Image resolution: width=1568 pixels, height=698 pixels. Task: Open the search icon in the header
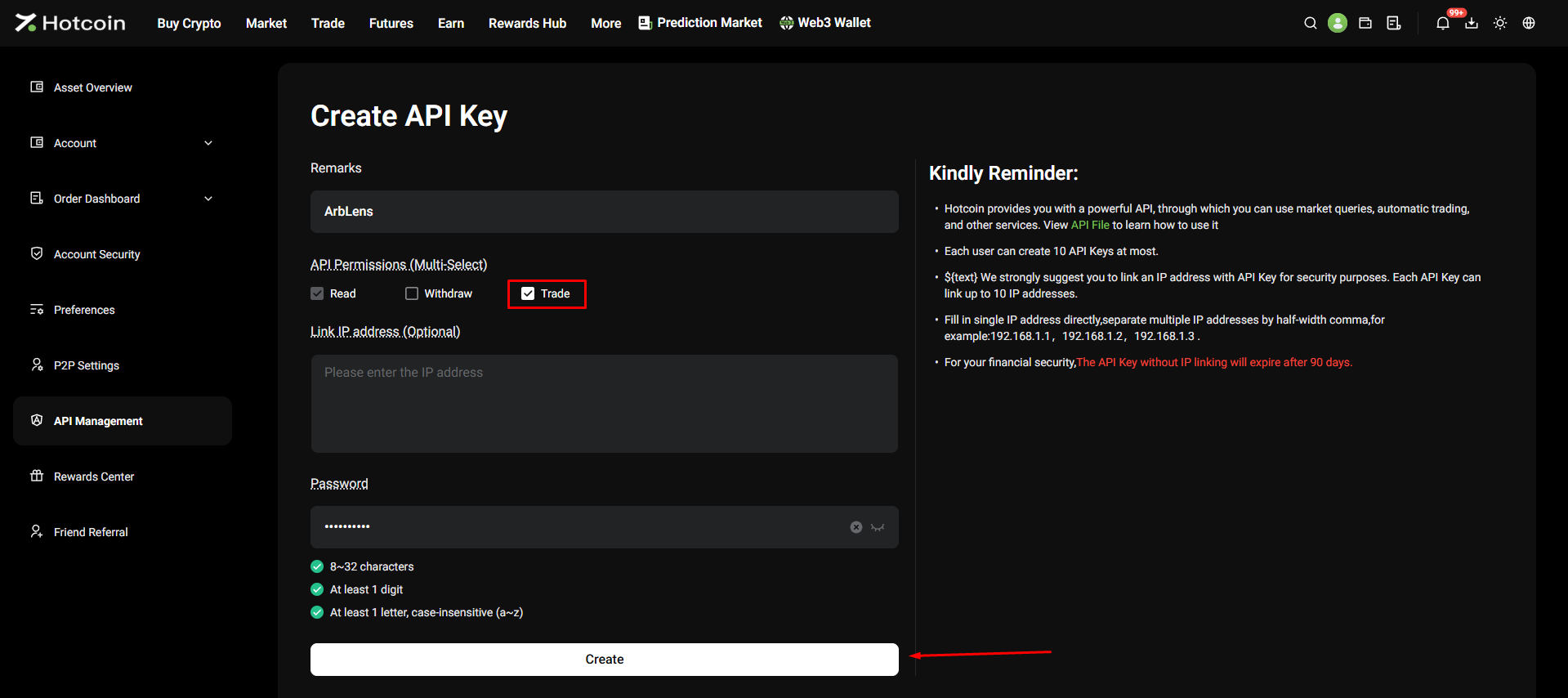pos(1311,23)
